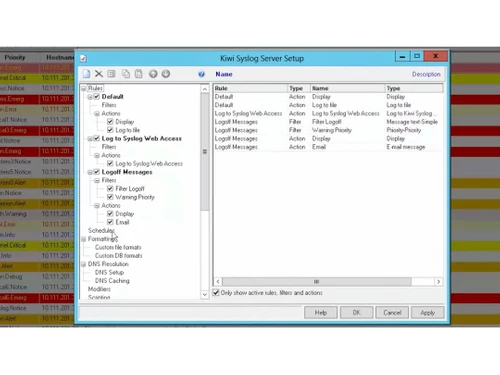
Task: Click Priority column header in background window
Action: coord(15,57)
